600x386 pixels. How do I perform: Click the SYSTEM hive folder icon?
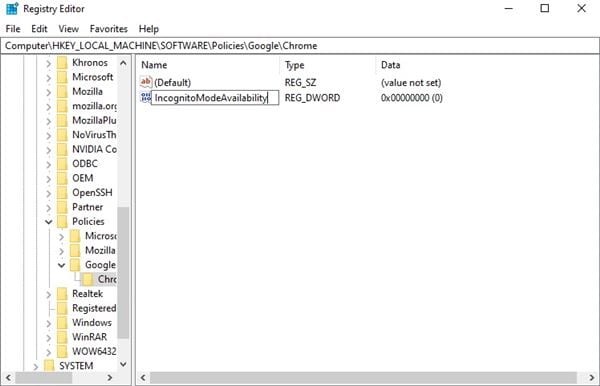pos(49,366)
